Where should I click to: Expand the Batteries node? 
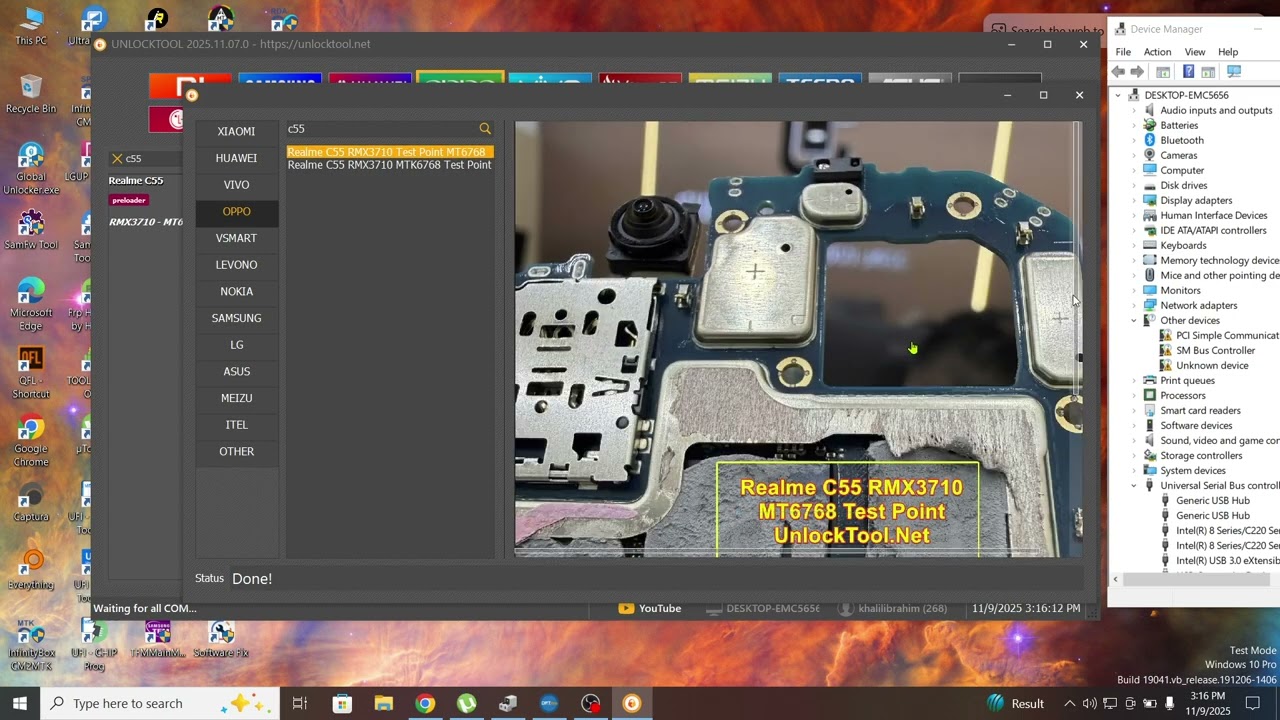pos(1134,125)
